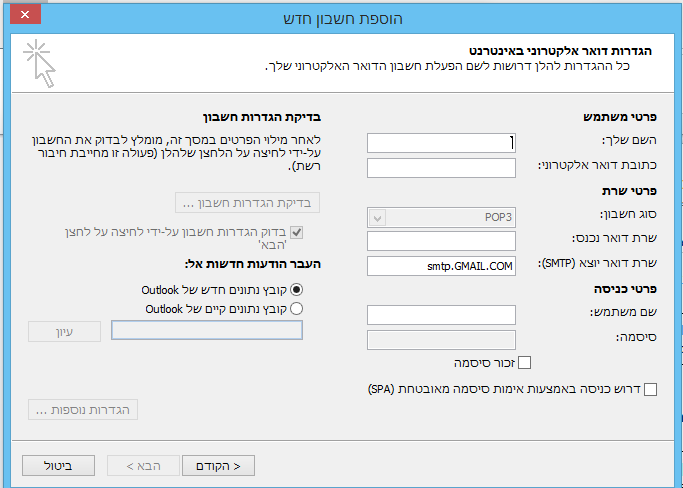Click the 'הקודם' back button

pos(218,466)
